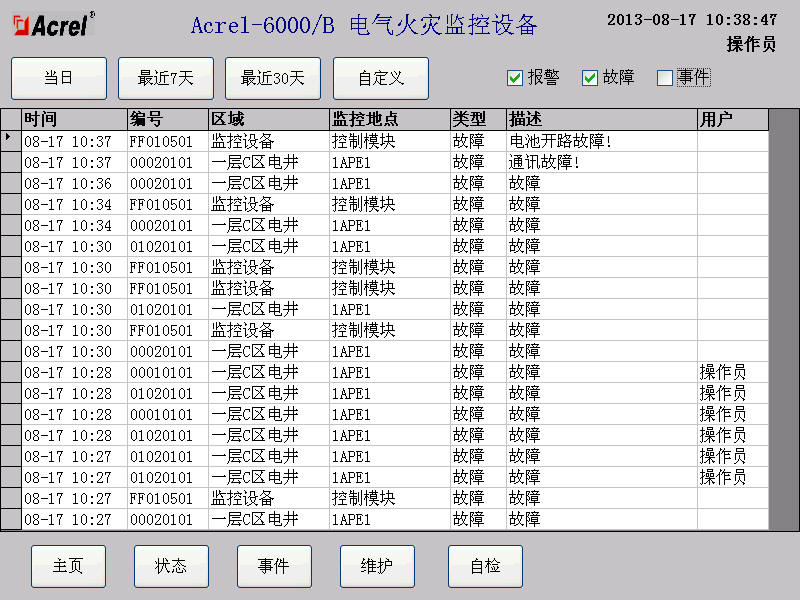This screenshot has width=800, height=600.
Task: Uncheck the 报警 alarm checkbox
Action: [515, 78]
